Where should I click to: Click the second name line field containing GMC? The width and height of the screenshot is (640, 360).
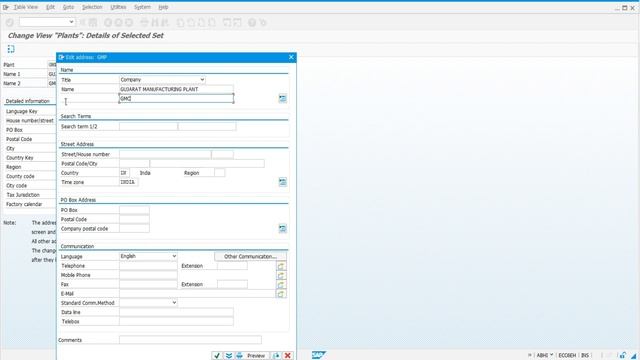[x=176, y=98]
